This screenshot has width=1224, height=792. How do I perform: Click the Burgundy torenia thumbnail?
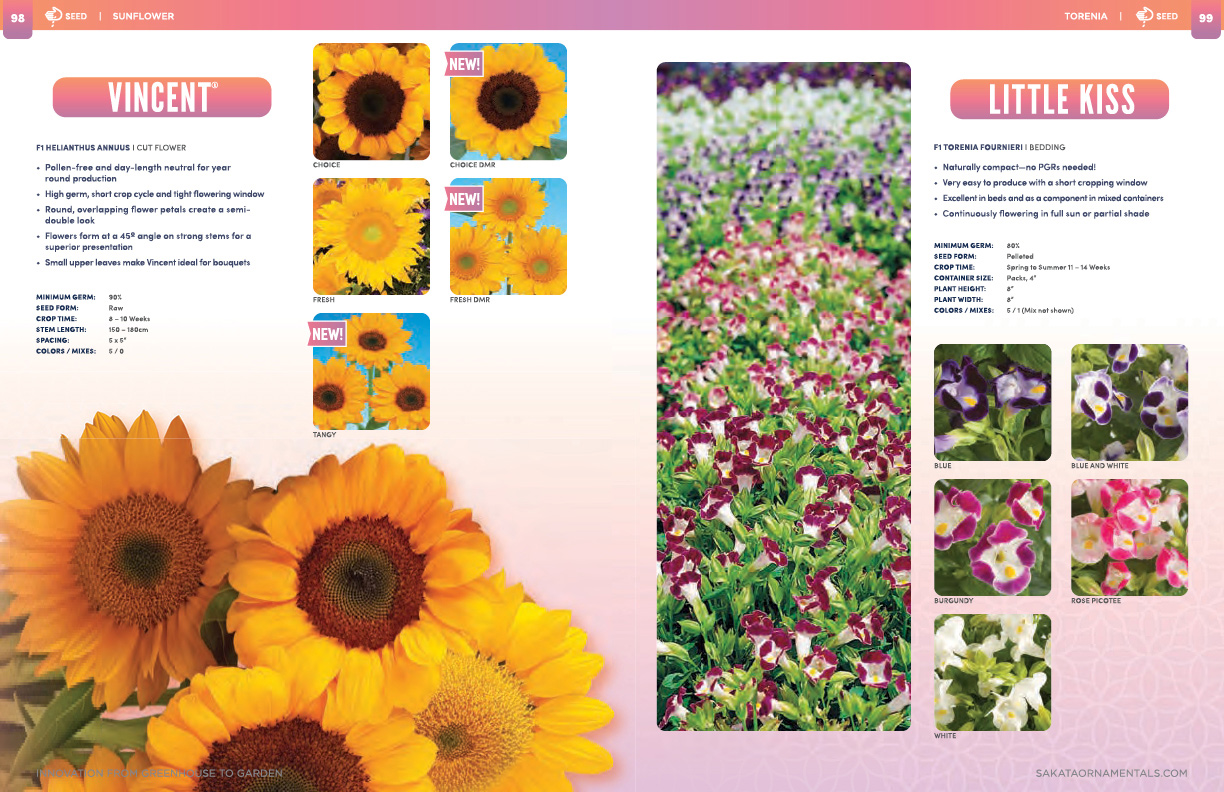(x=992, y=537)
